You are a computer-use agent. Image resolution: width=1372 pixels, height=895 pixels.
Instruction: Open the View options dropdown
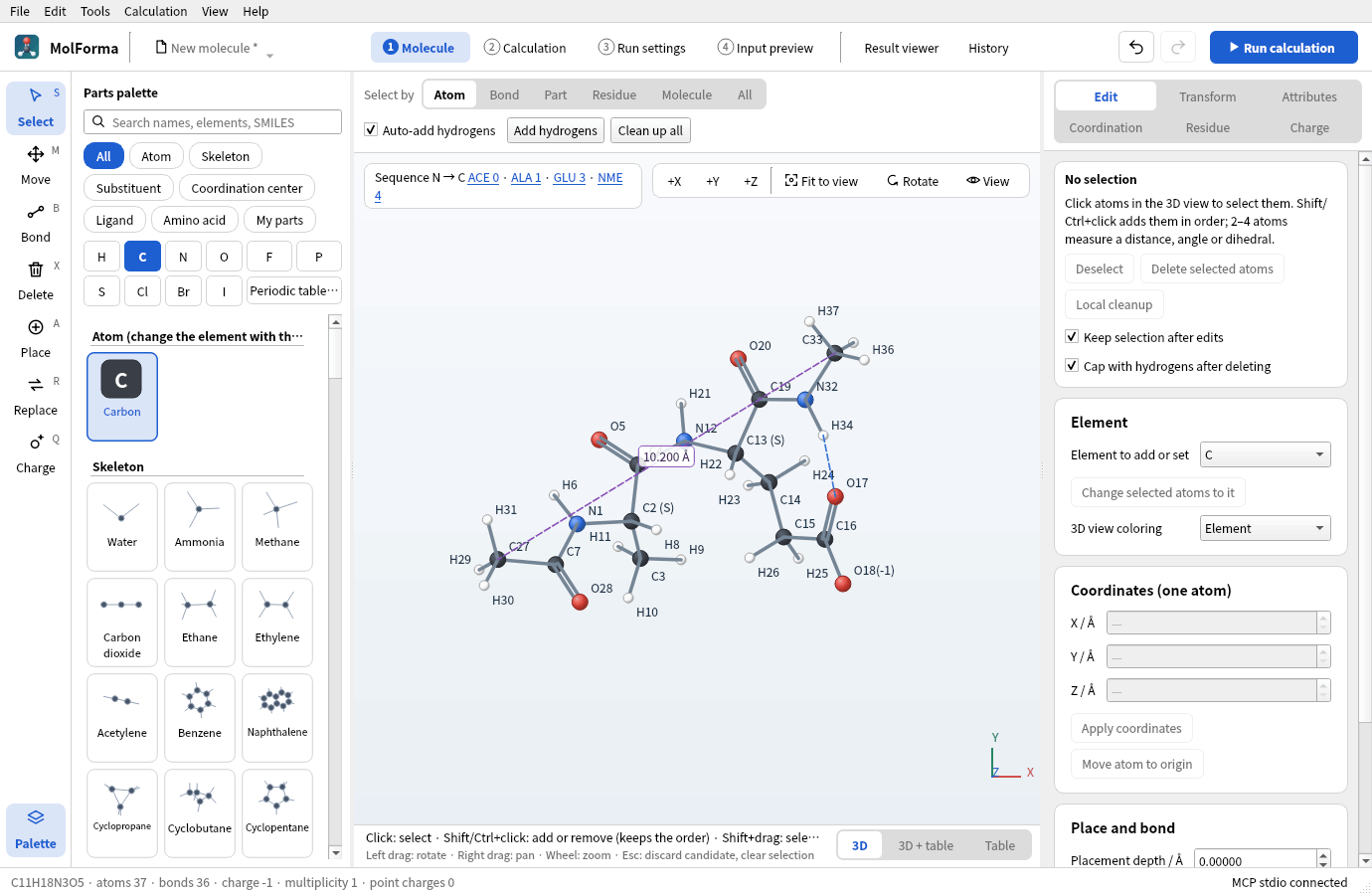[987, 181]
